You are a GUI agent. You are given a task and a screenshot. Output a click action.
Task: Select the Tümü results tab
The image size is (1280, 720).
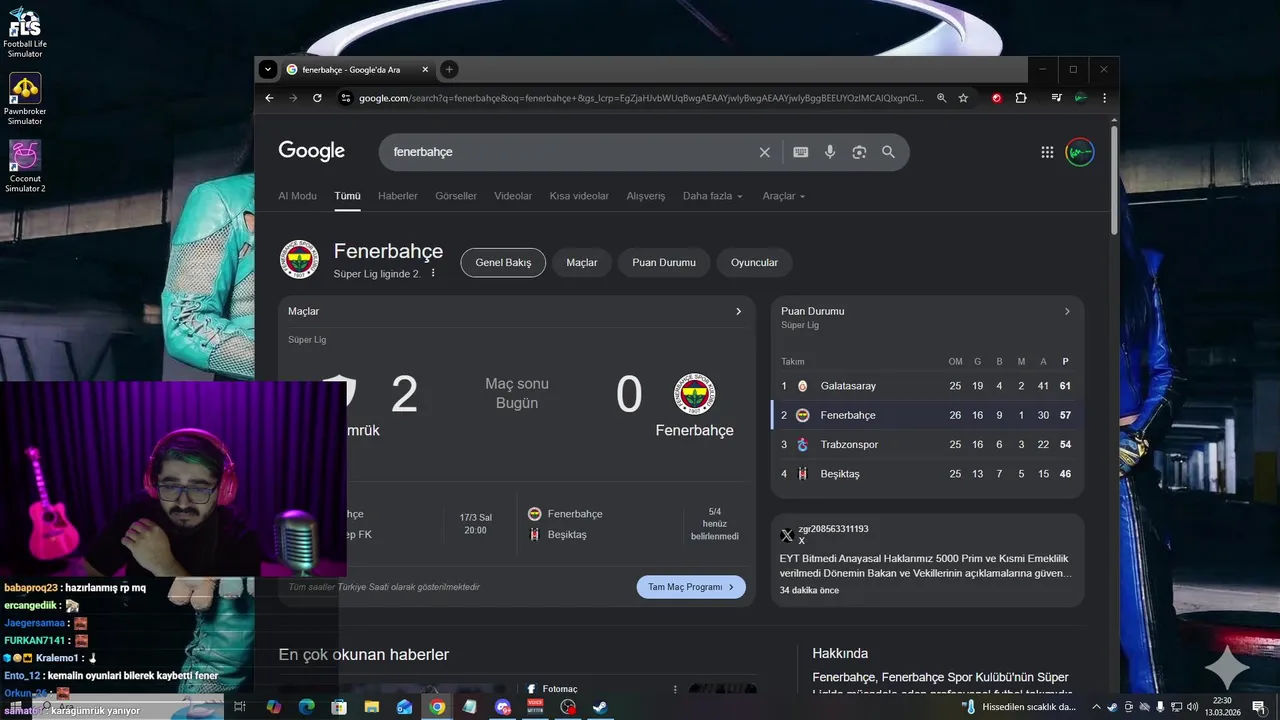click(x=347, y=196)
